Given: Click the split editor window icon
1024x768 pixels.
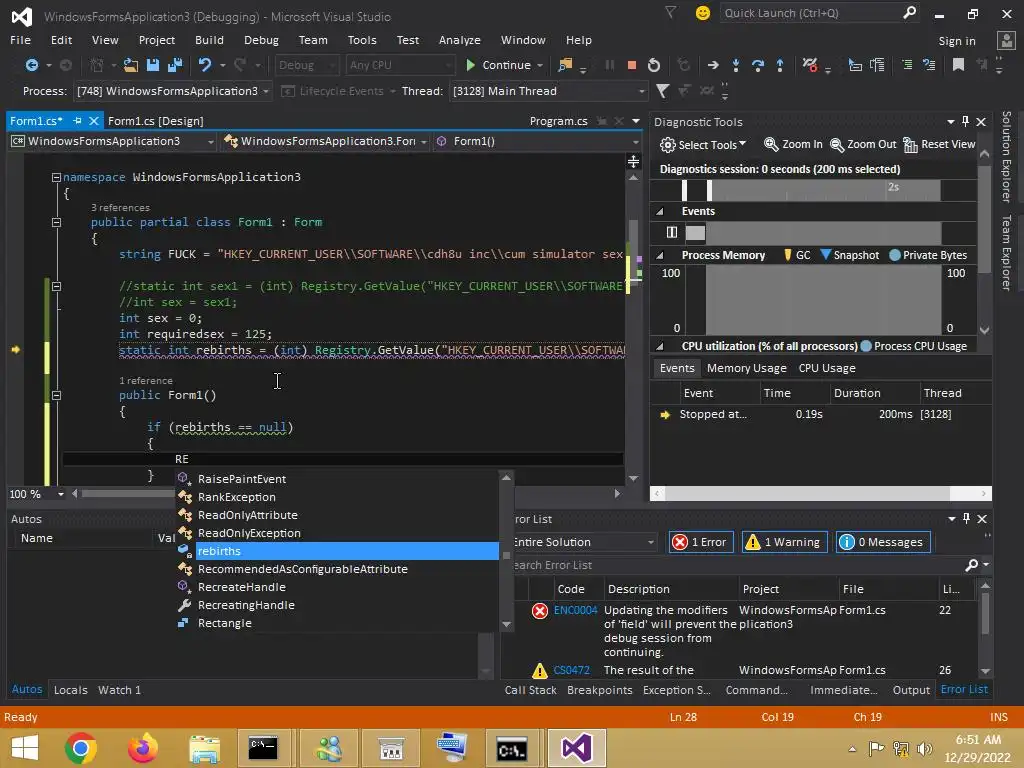Looking at the screenshot, I should pos(633,161).
